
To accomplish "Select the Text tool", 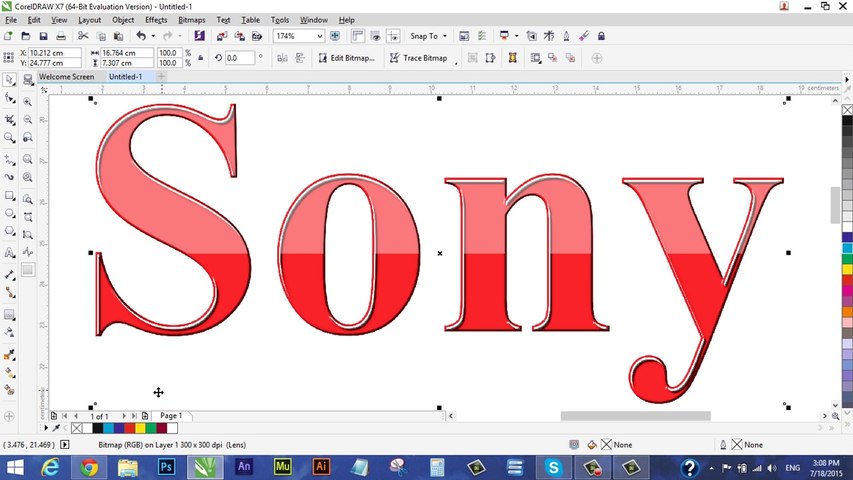I will [x=9, y=253].
